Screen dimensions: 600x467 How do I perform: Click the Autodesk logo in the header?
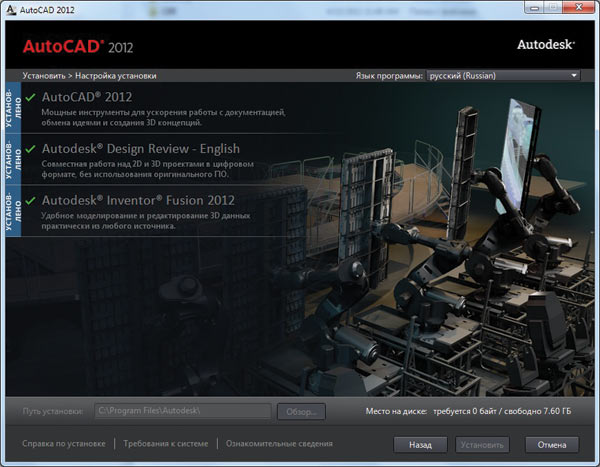point(546,45)
